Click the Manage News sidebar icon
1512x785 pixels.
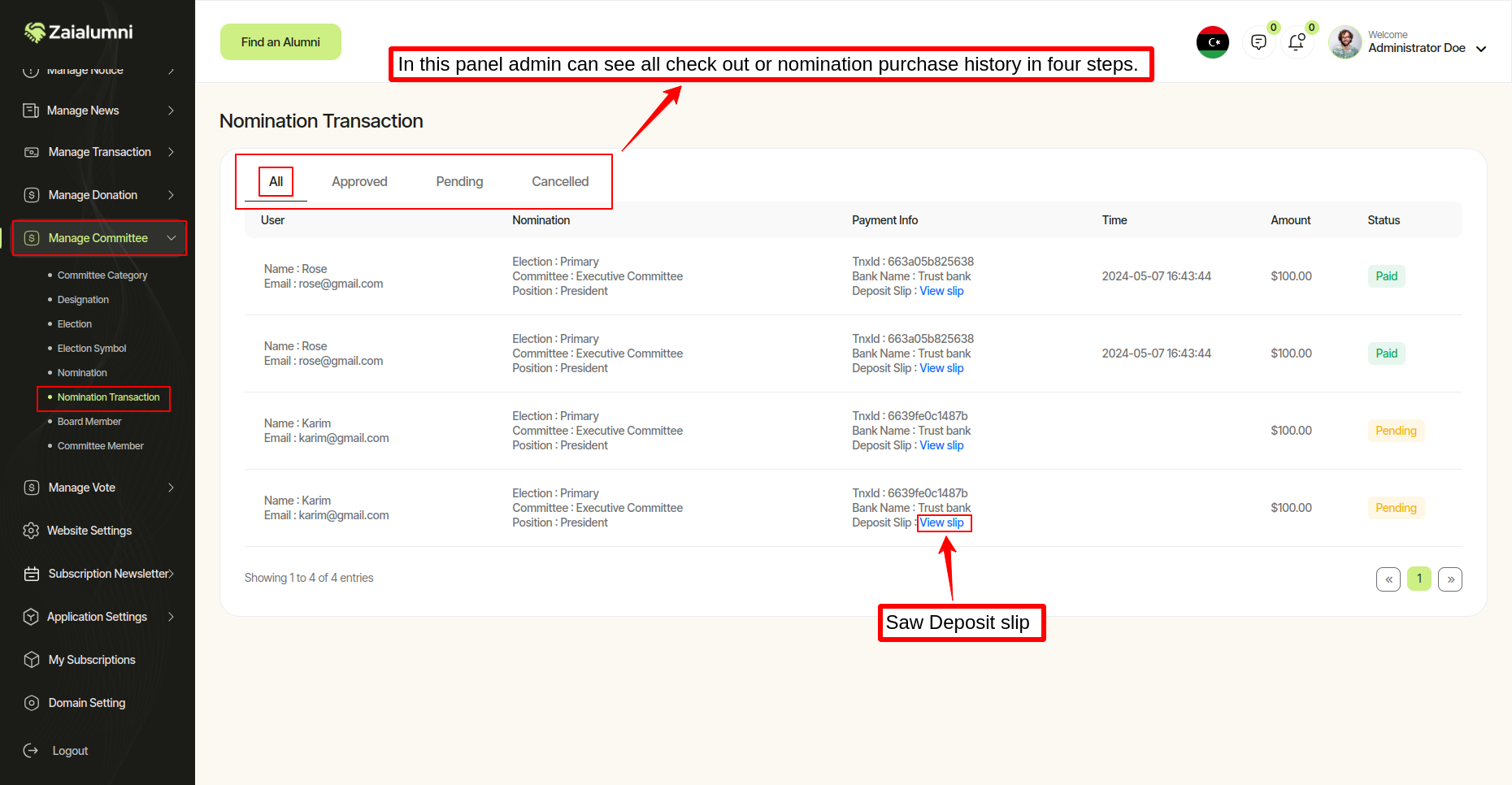click(31, 111)
